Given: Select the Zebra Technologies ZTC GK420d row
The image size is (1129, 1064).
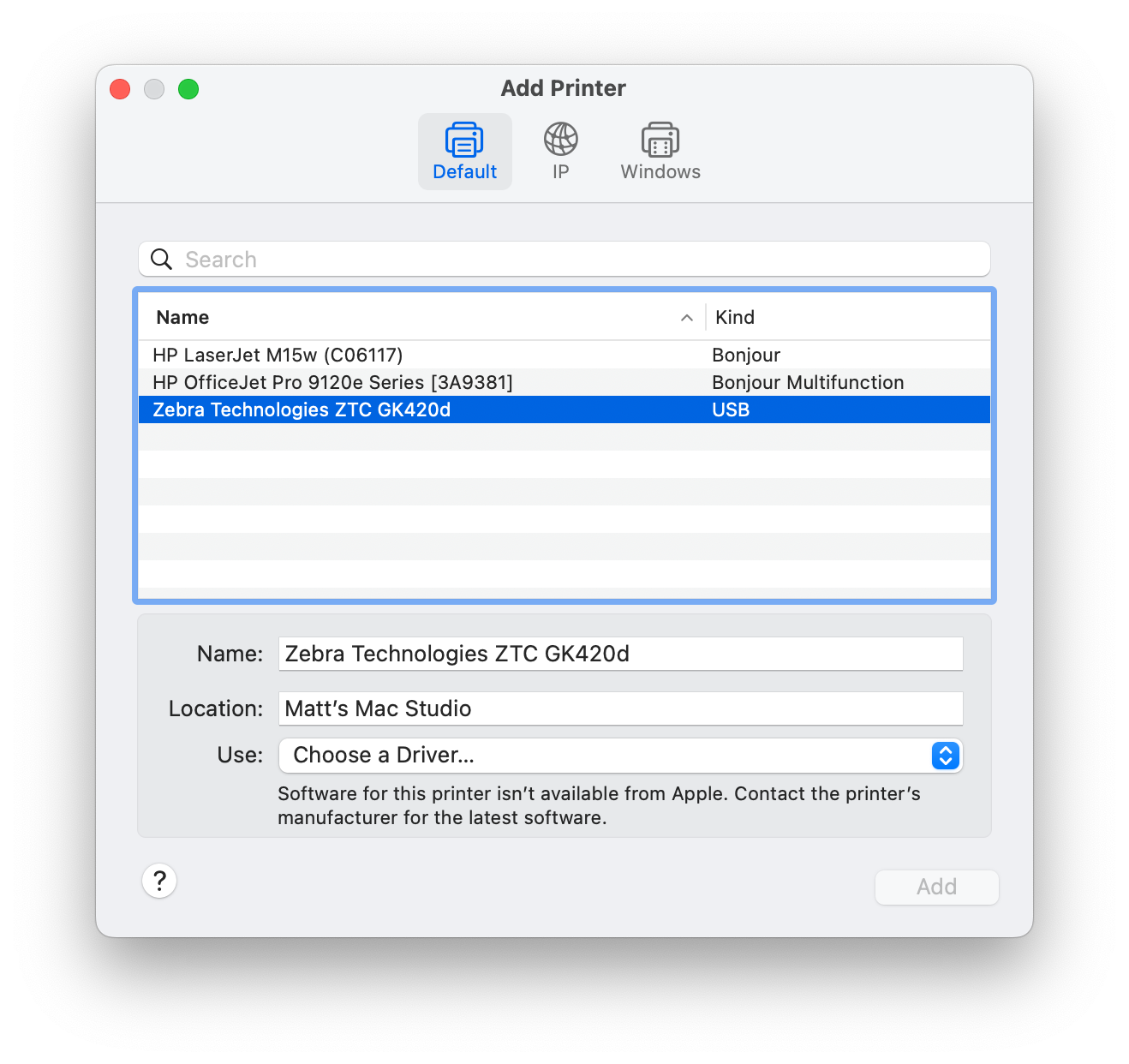Looking at the screenshot, I should (x=302, y=409).
